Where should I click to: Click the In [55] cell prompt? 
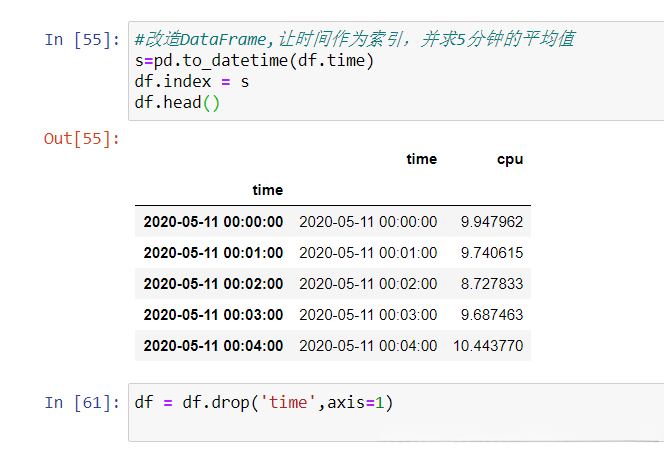(82, 40)
